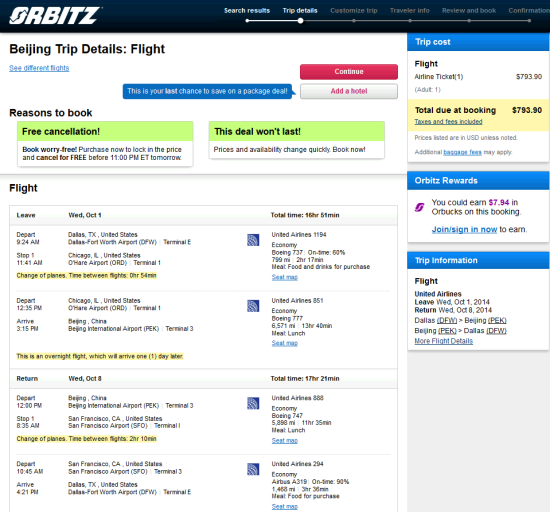
Task: Open See different flights link
Action: [x=39, y=68]
